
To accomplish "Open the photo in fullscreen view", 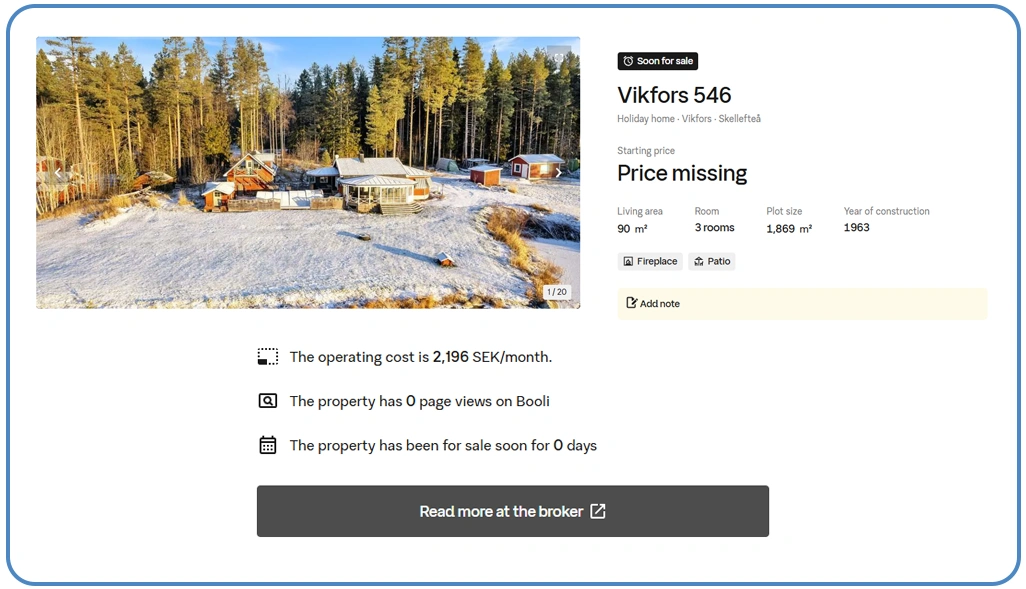I will click(x=558, y=58).
